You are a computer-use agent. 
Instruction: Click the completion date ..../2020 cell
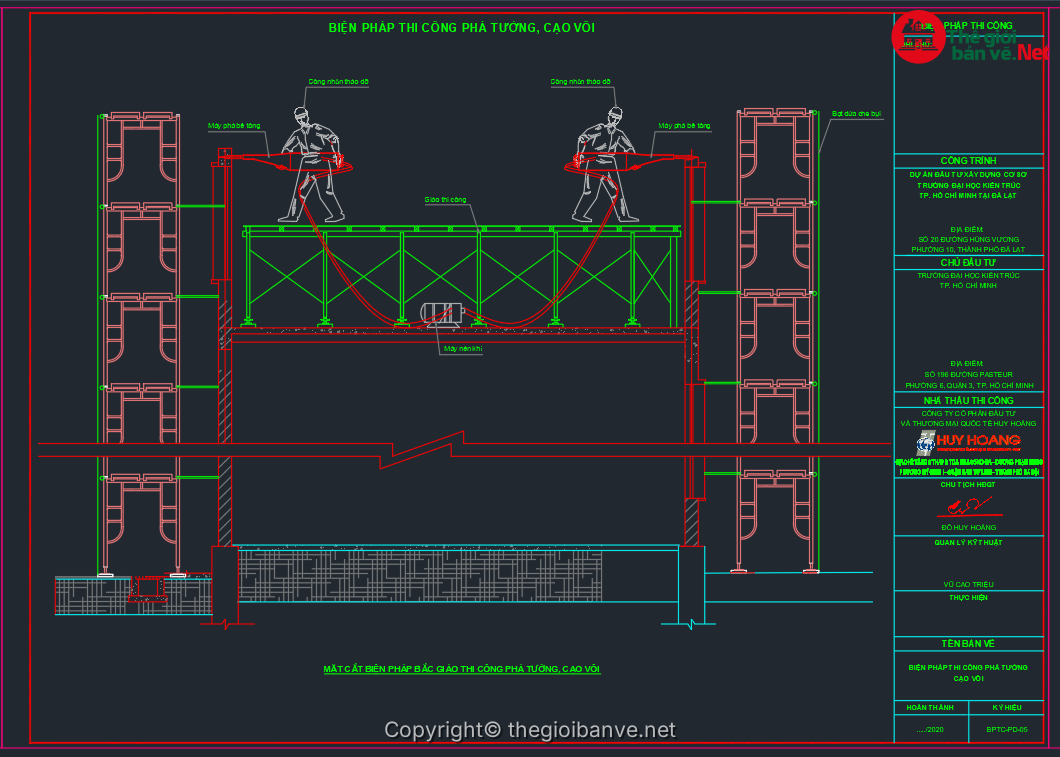[x=930, y=730]
